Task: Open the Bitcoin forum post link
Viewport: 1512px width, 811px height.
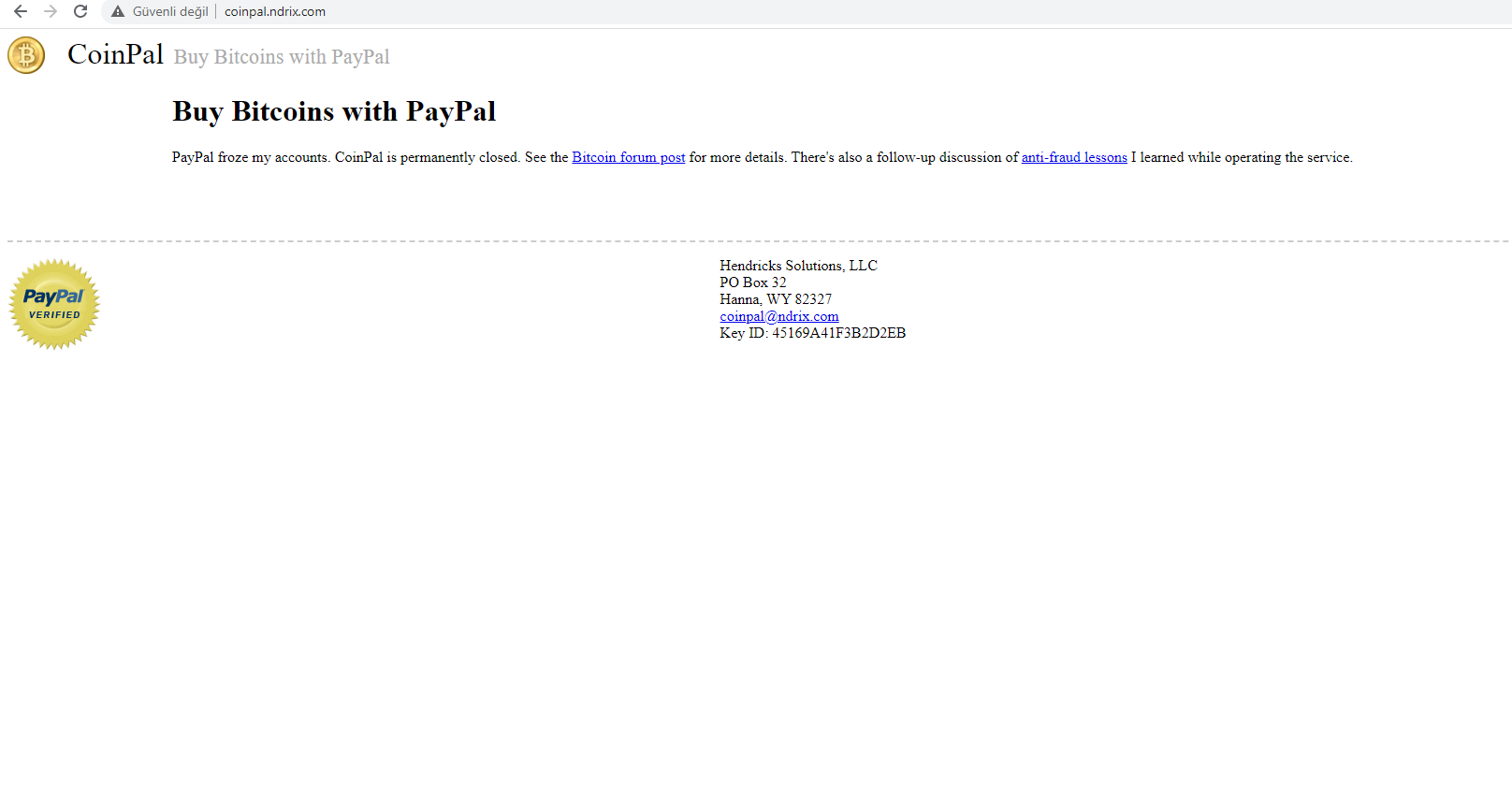Action: 629,157
